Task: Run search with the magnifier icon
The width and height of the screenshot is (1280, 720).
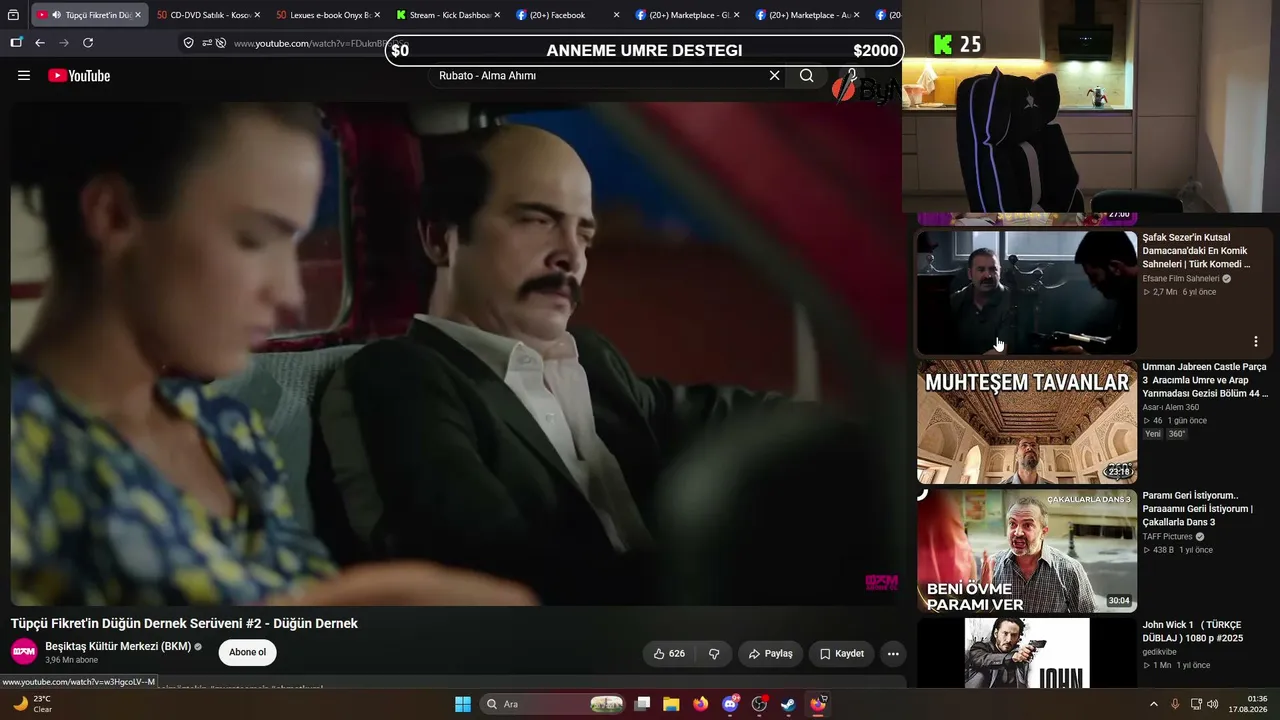Action: (807, 76)
